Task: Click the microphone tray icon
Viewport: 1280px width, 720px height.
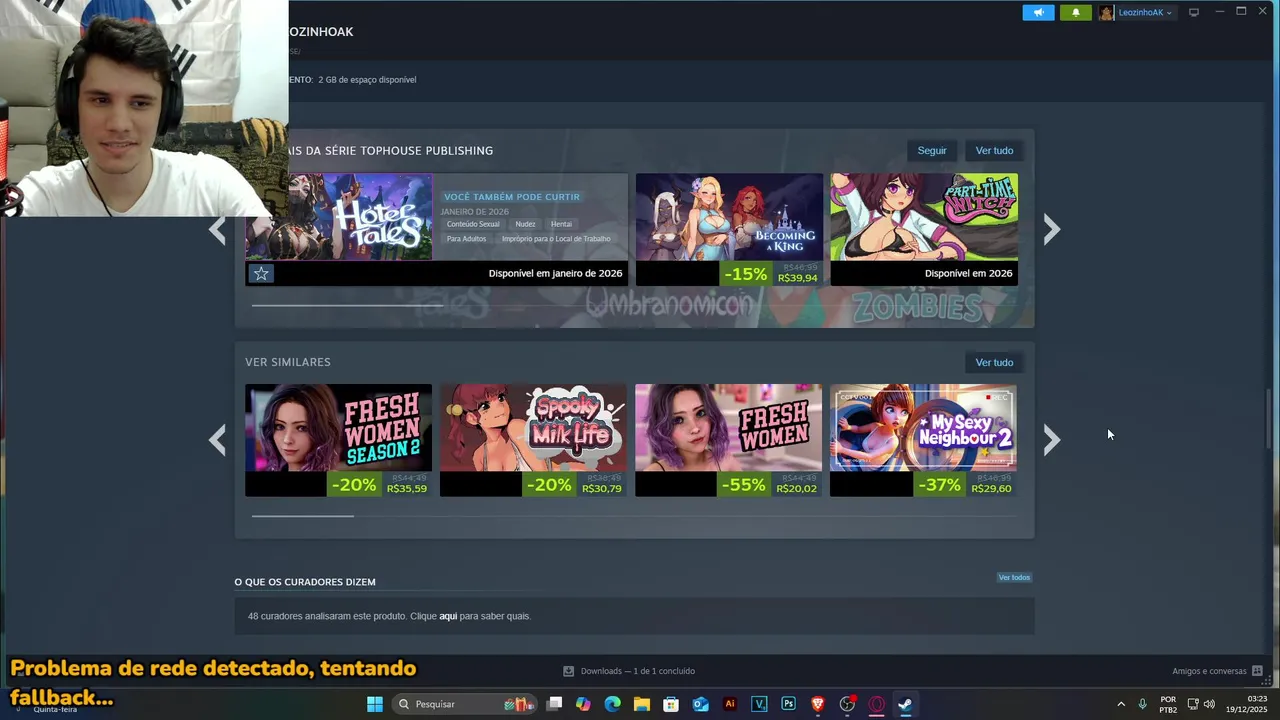Action: pyautogui.click(x=1142, y=704)
